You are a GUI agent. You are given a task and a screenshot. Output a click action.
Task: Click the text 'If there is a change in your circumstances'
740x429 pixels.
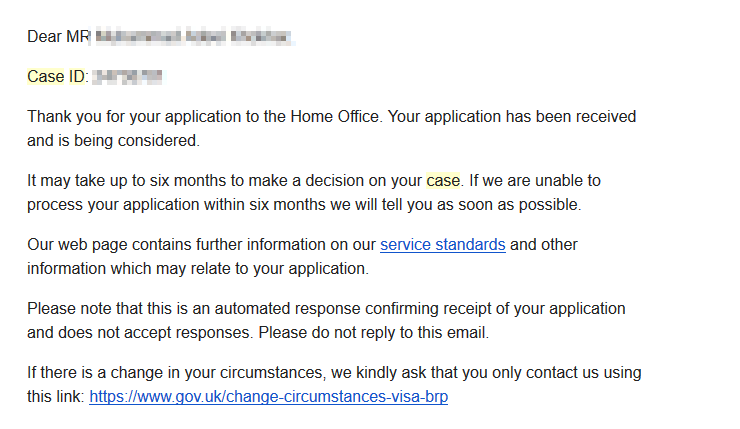(x=176, y=372)
